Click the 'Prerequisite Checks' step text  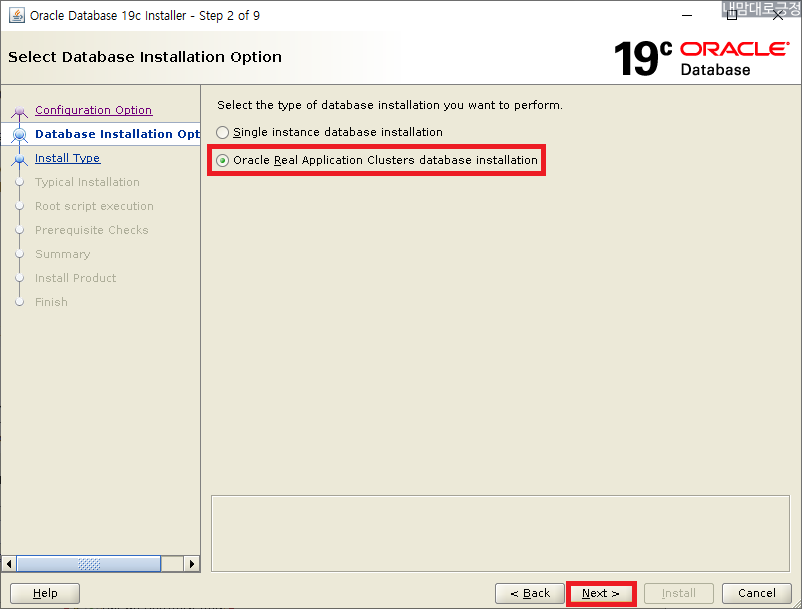click(x=92, y=230)
